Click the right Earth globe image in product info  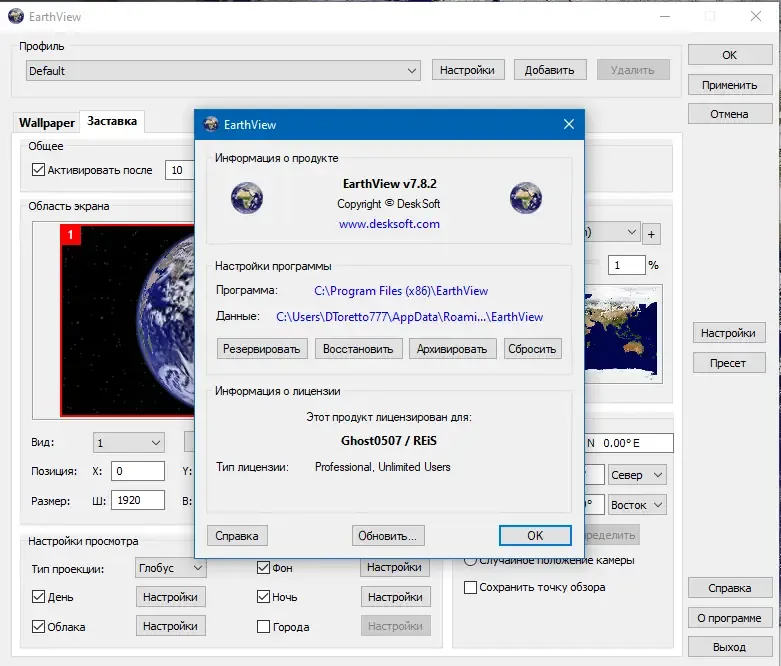point(526,198)
